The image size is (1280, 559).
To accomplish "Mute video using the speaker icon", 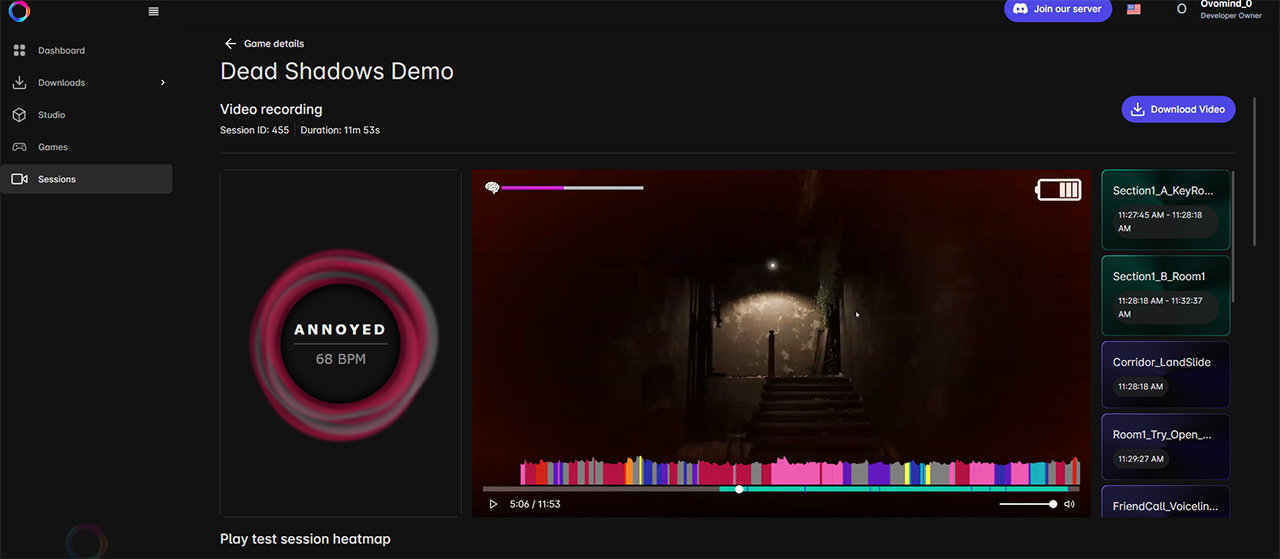I will click(x=1069, y=504).
